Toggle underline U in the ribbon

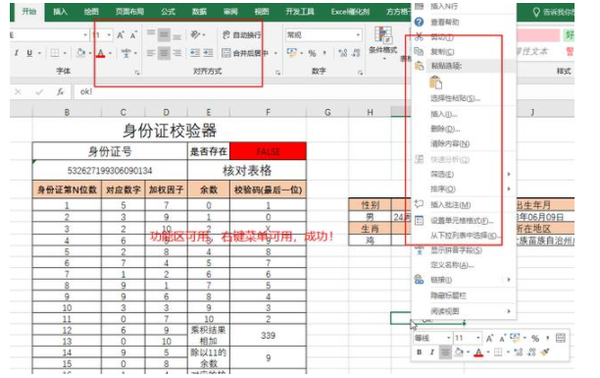coord(29,53)
